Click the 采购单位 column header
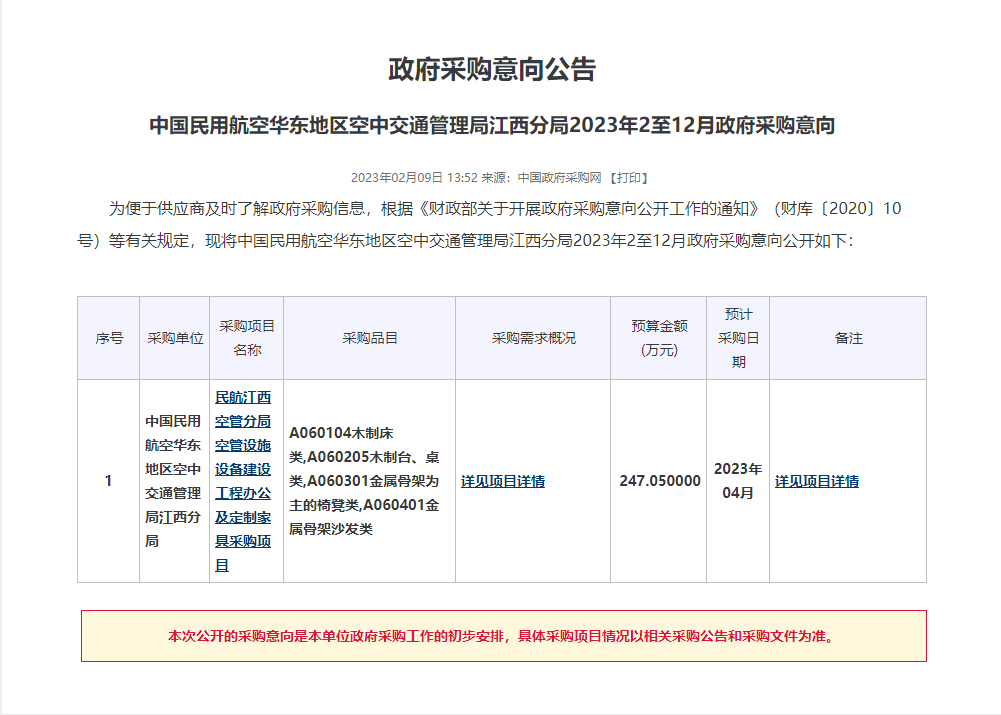Image resolution: width=1001 pixels, height=715 pixels. 175,338
